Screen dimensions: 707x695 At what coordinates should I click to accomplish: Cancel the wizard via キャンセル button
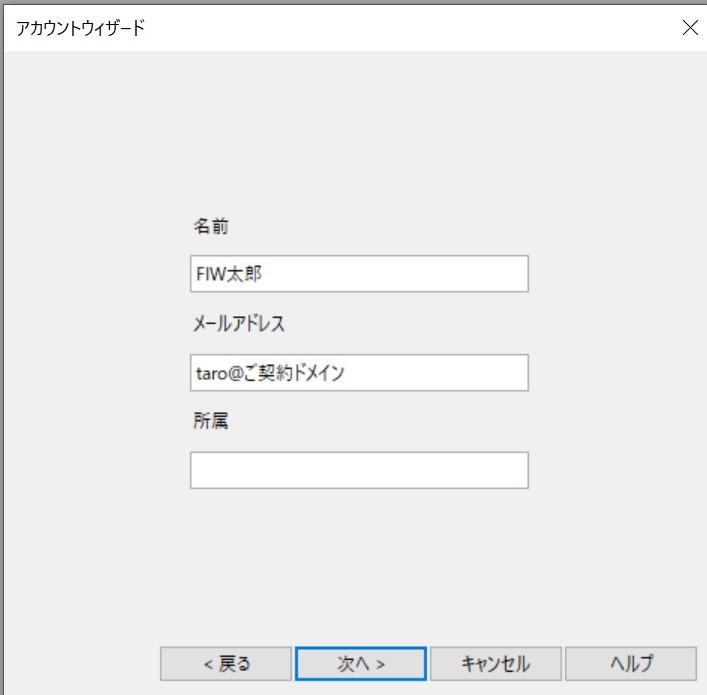[x=496, y=663]
